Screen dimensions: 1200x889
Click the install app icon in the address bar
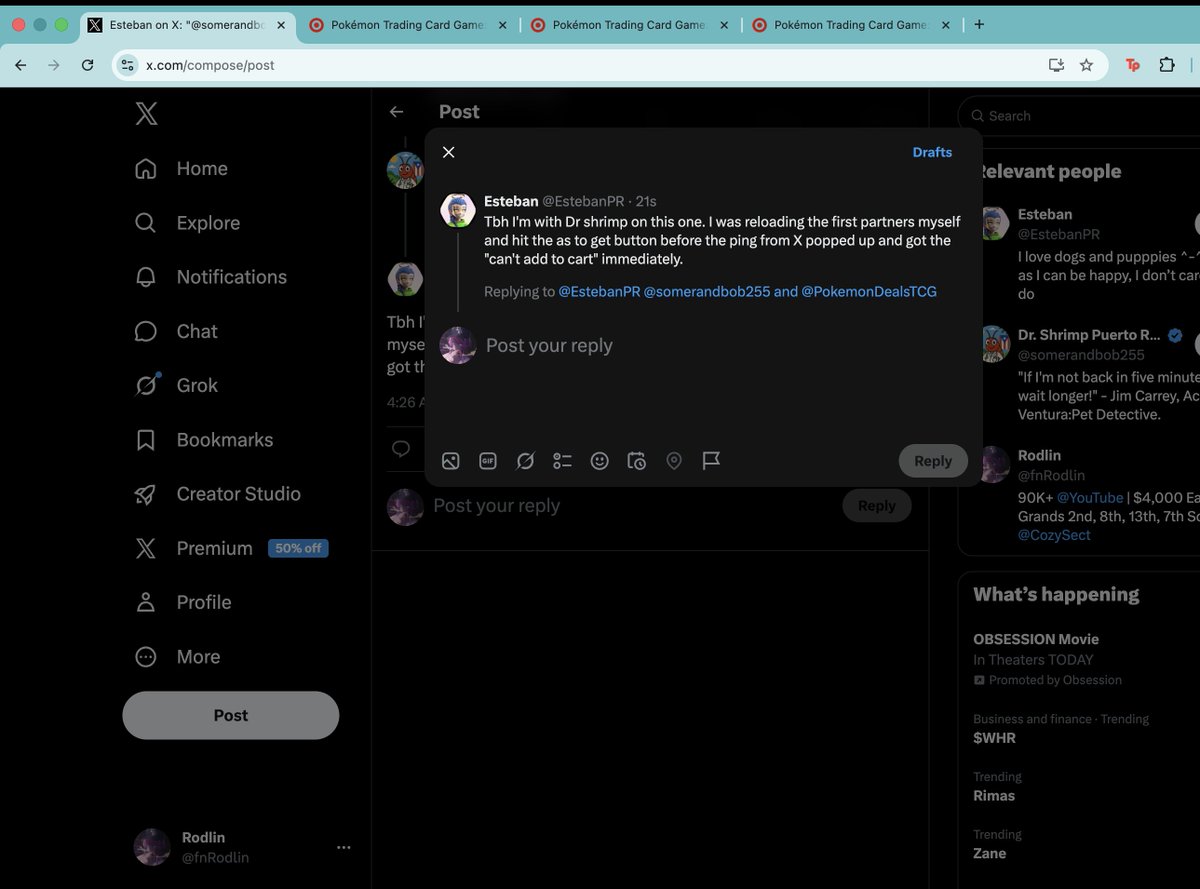point(1056,65)
